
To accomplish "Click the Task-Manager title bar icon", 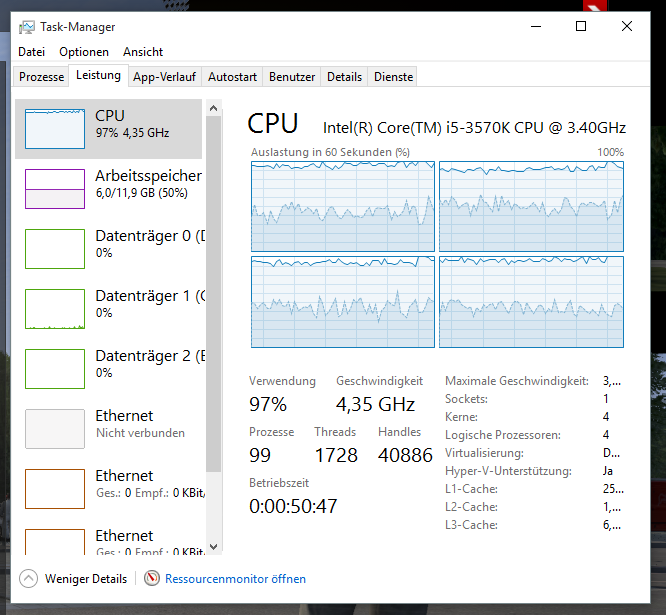I will tap(26, 27).
